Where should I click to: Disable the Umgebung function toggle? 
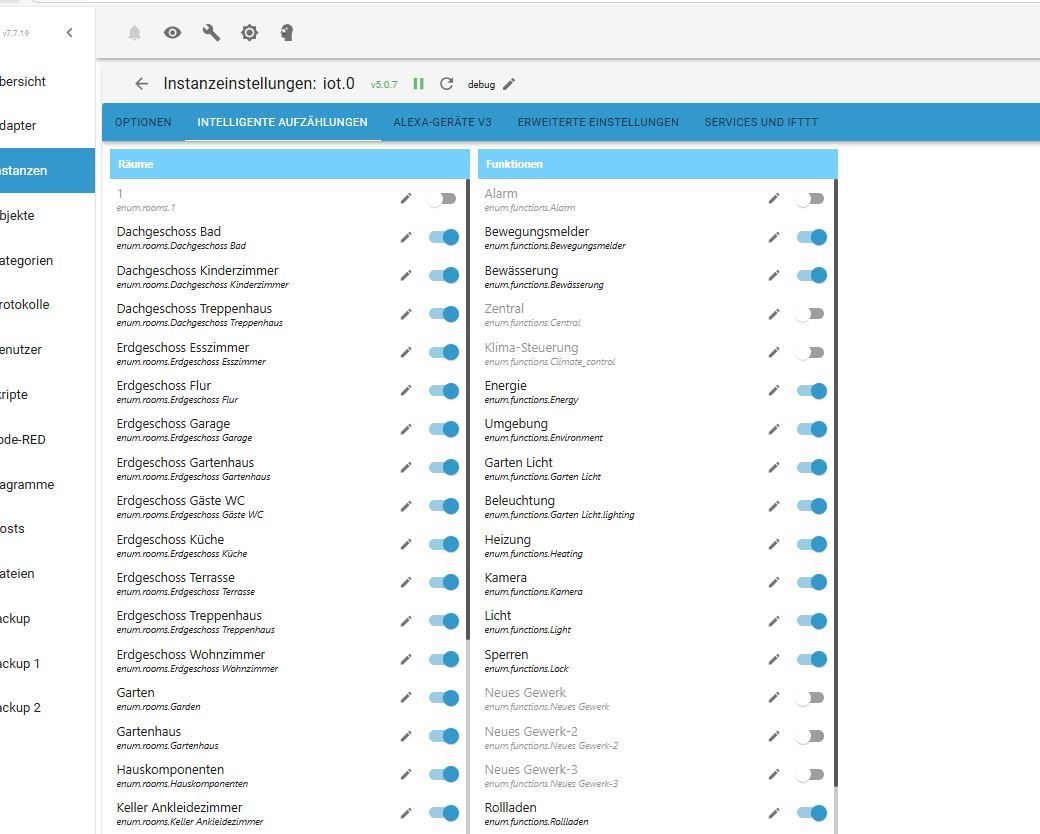tap(811, 429)
